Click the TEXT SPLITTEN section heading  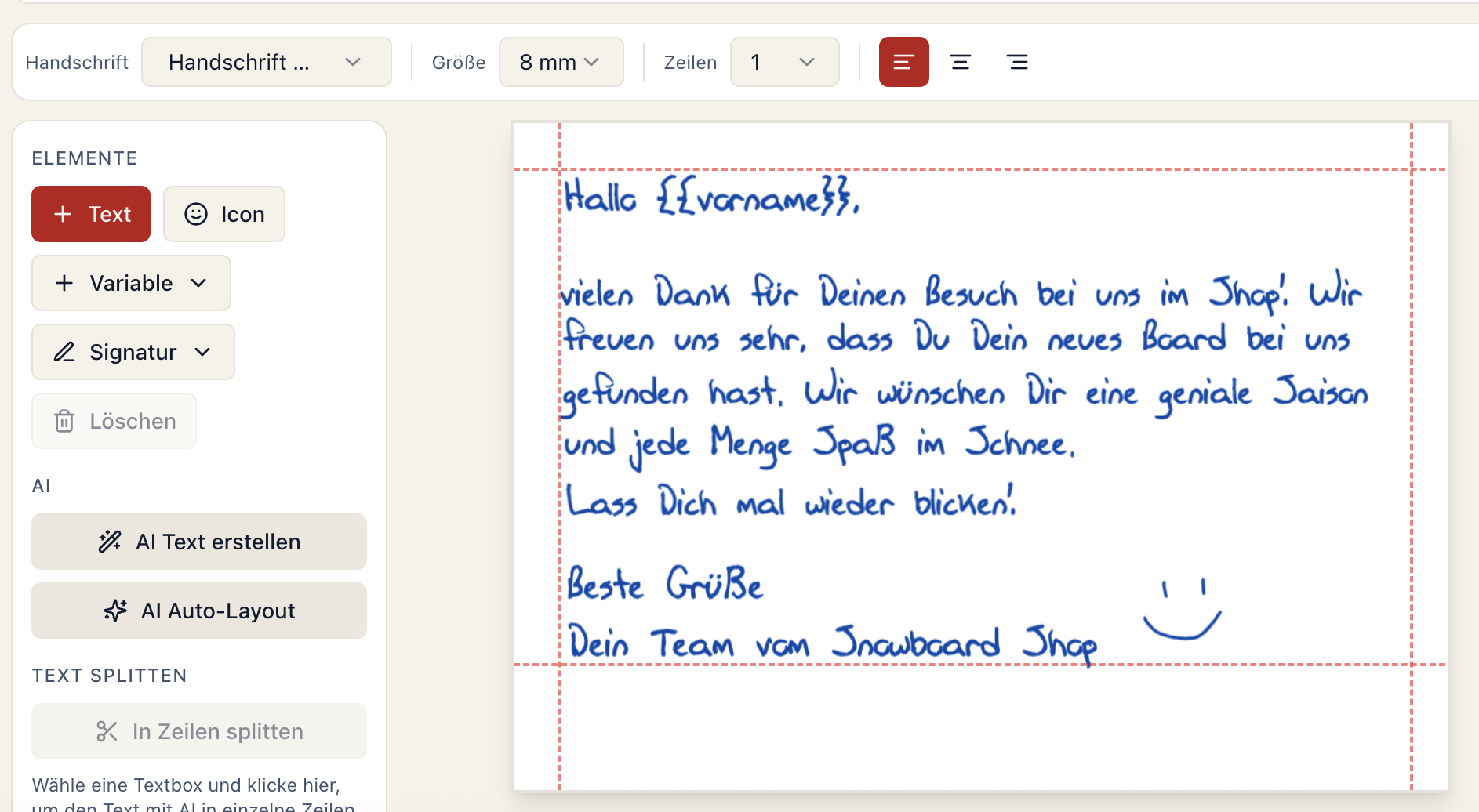[x=110, y=676]
